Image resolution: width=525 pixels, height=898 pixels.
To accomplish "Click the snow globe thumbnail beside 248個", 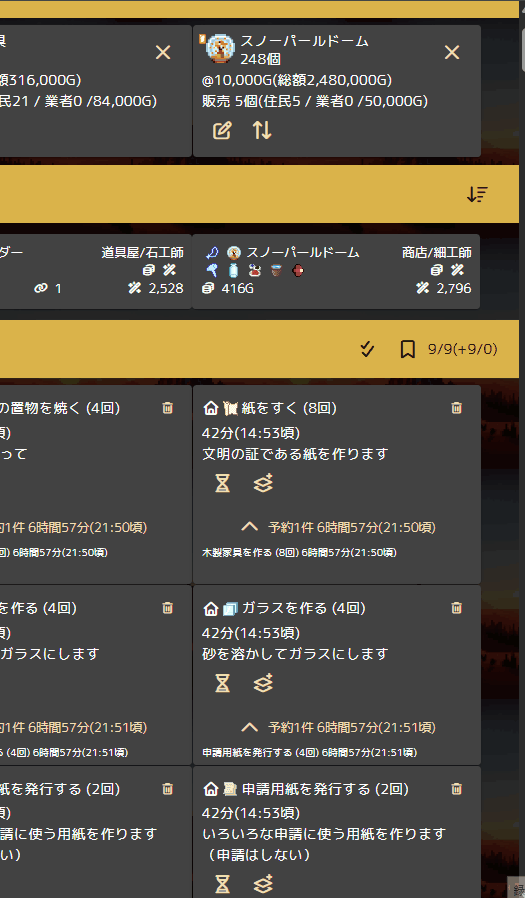I will [219, 49].
